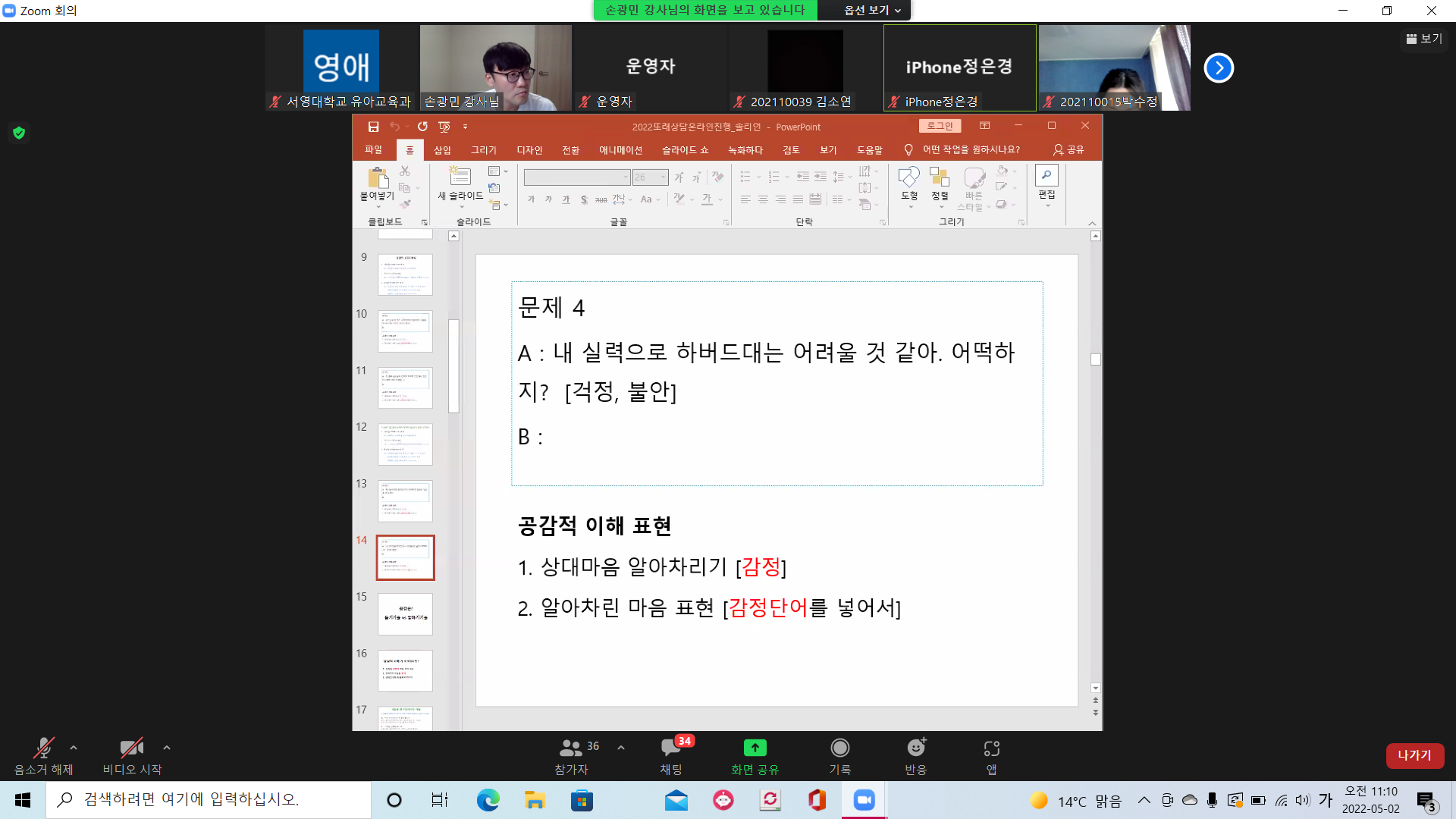Click the Windows taskbar search box
Viewport: 1456px width, 819px height.
pos(209,800)
